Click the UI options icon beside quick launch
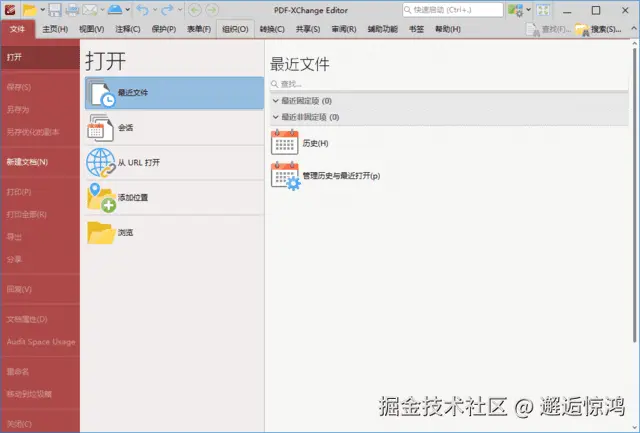The width and height of the screenshot is (640, 433). pyautogui.click(x=515, y=10)
